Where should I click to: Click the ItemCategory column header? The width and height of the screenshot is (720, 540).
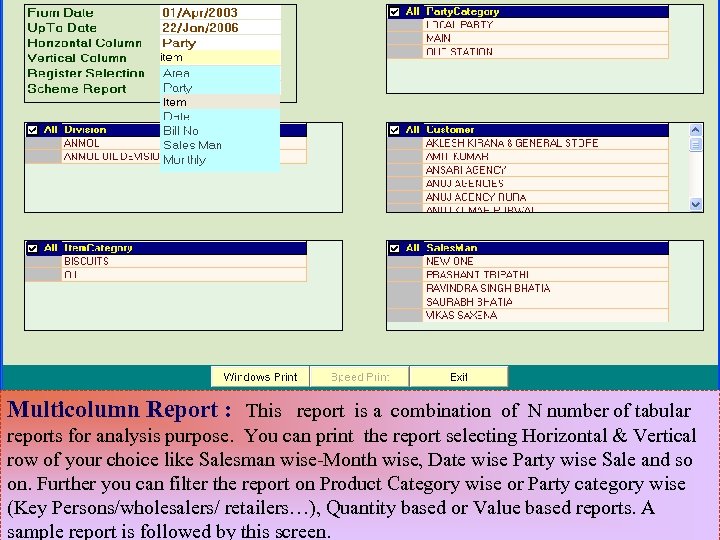184,248
